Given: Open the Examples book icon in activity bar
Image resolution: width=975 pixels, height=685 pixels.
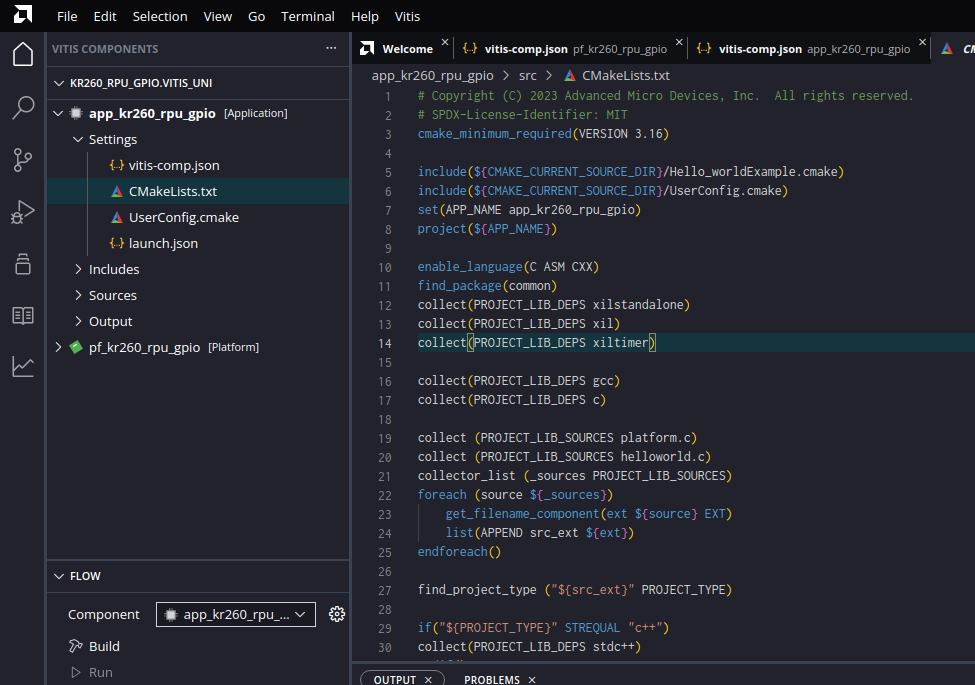Looking at the screenshot, I should pos(23,315).
